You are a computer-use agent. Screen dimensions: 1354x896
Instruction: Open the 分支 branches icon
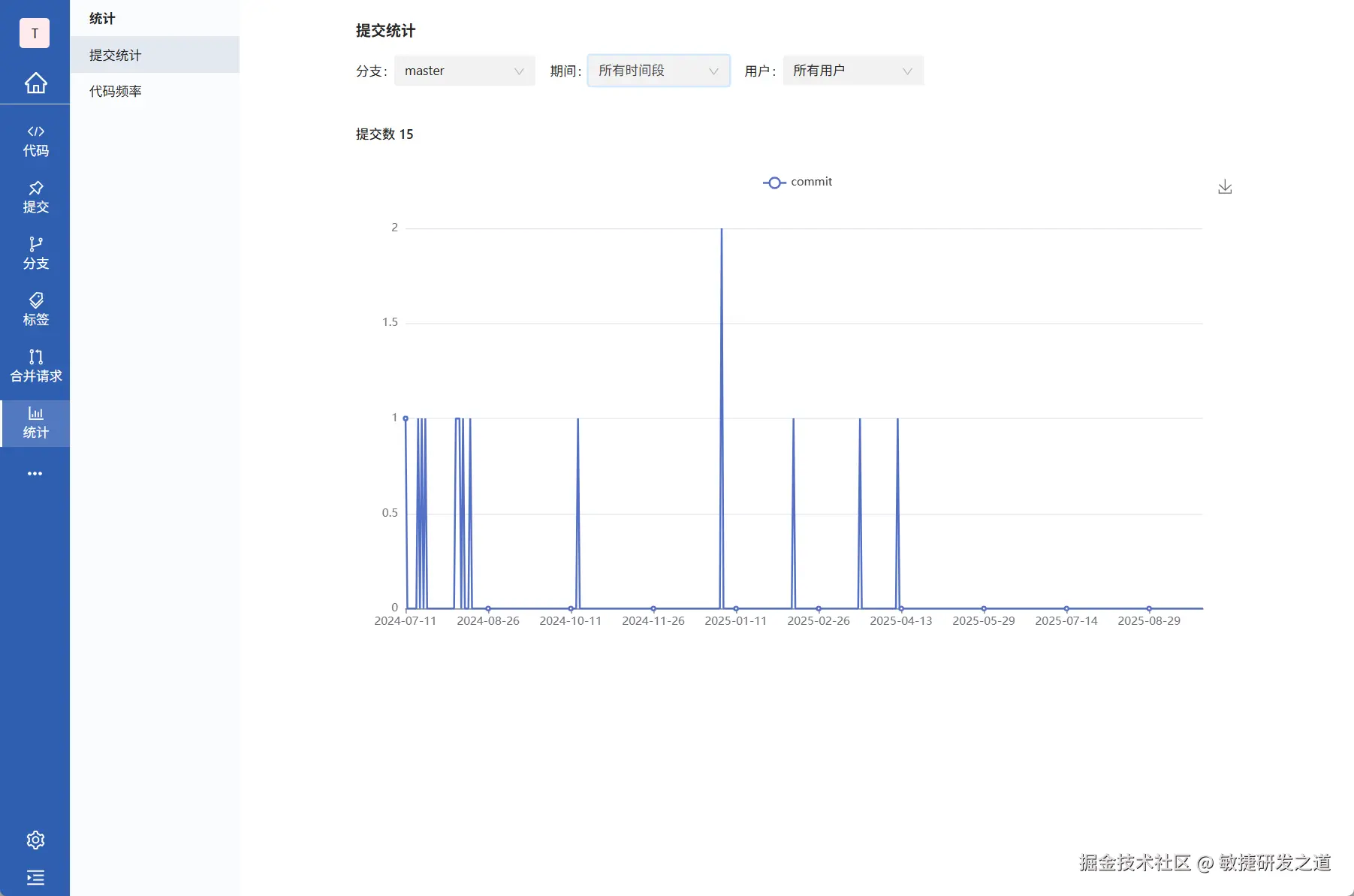[35, 253]
